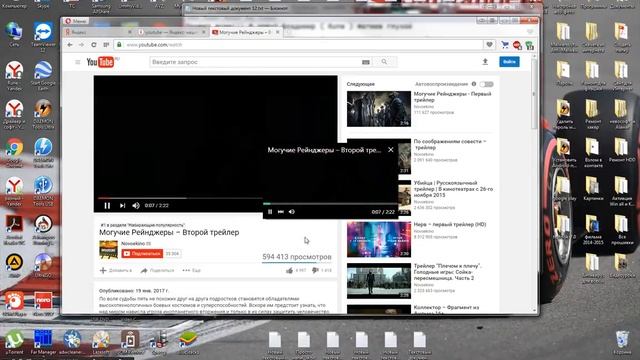Click the red Подписаться subscribe button

point(142,254)
